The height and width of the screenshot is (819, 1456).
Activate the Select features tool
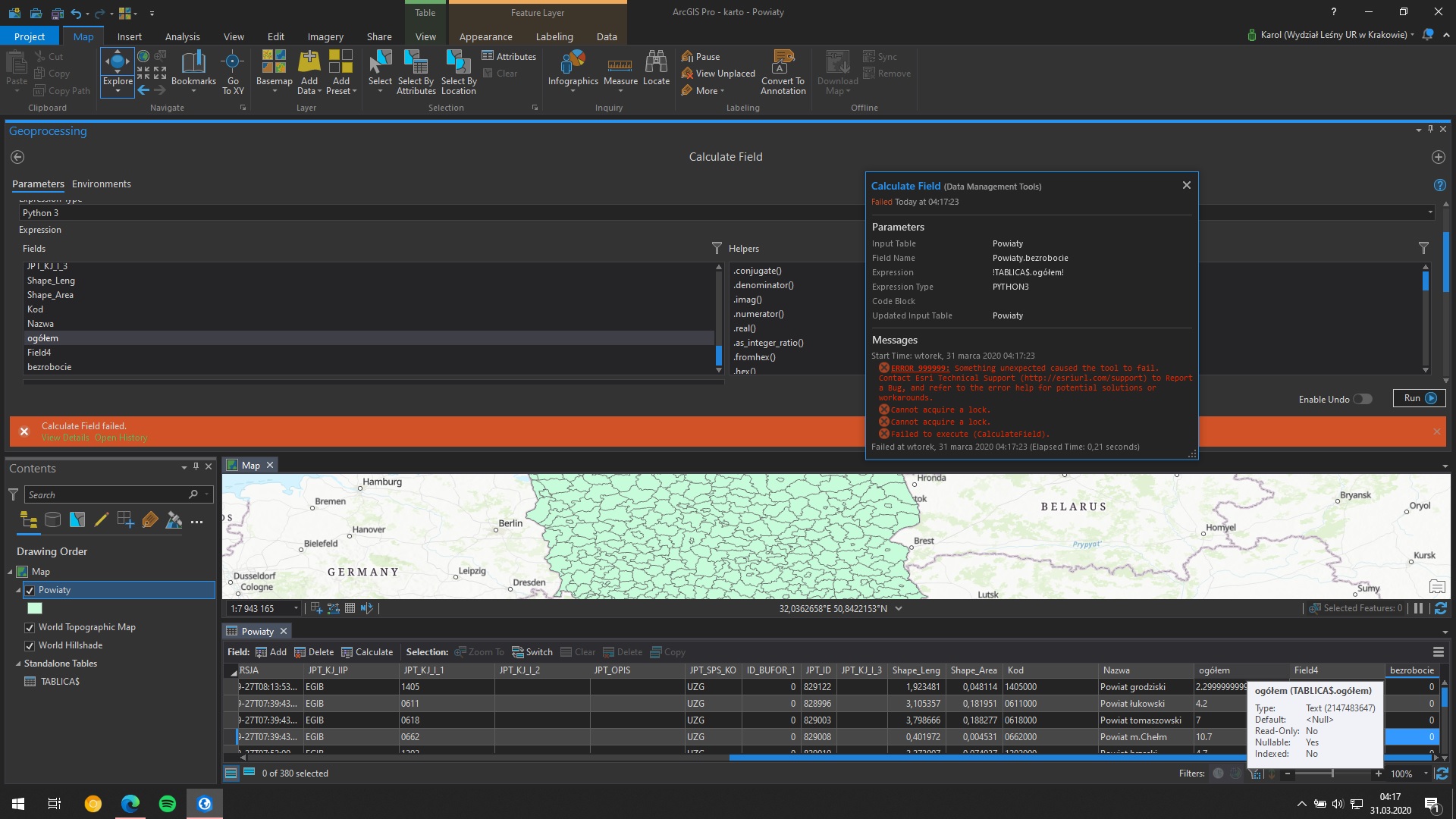[380, 72]
